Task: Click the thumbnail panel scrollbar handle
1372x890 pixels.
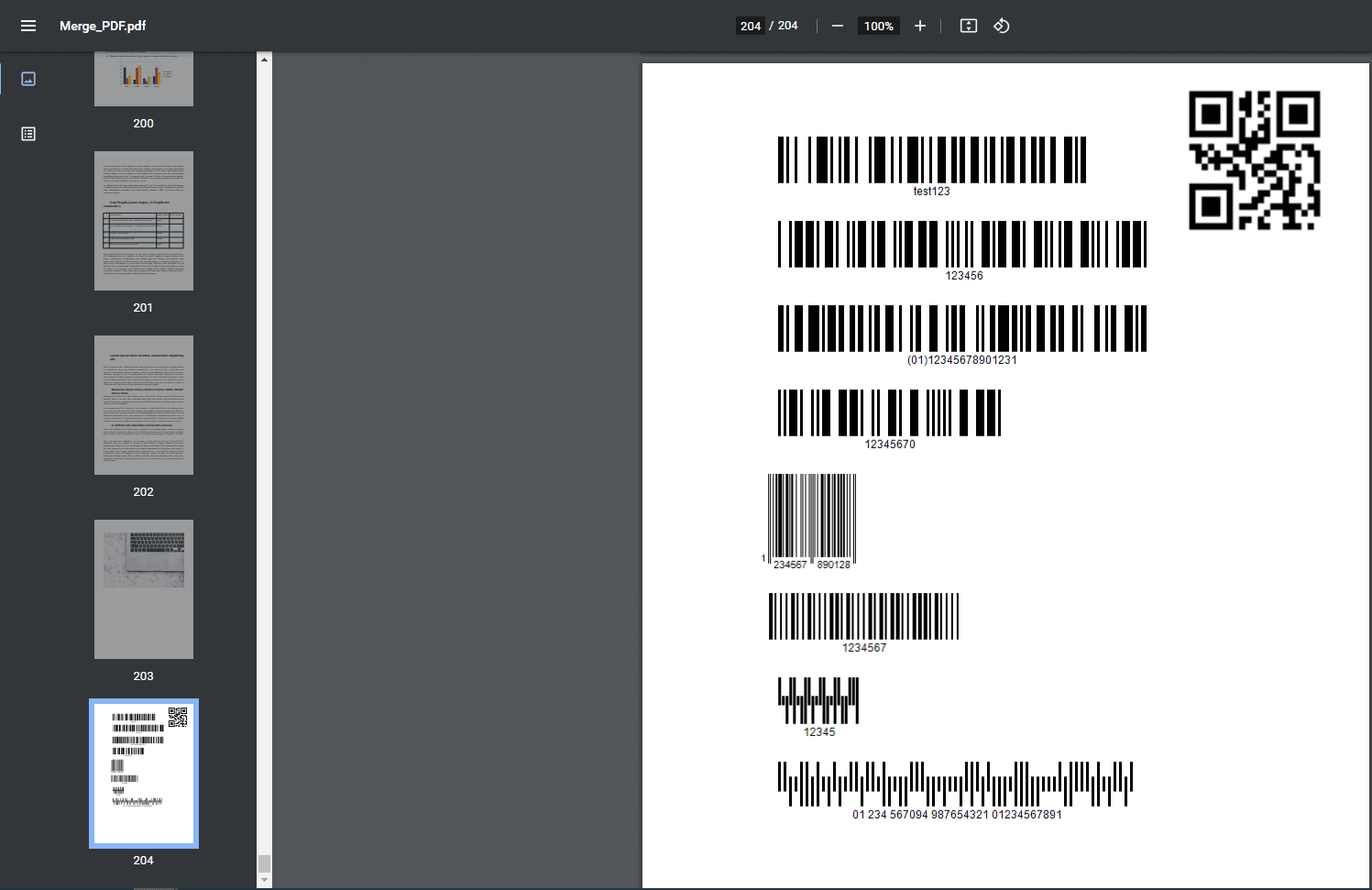Action: (x=265, y=863)
